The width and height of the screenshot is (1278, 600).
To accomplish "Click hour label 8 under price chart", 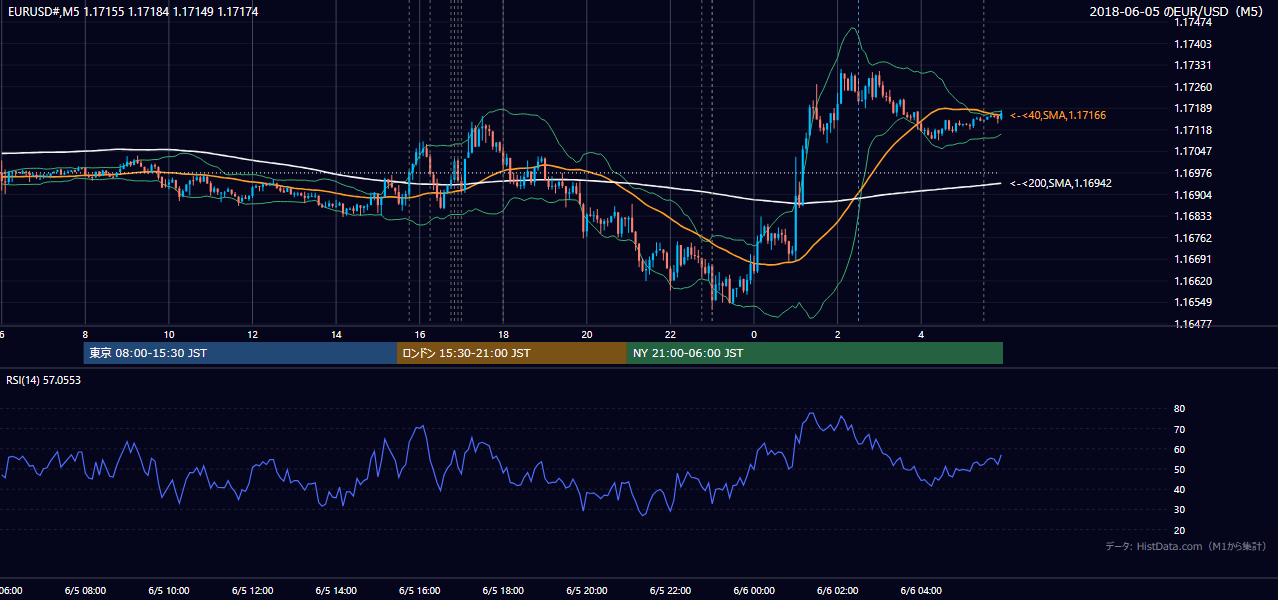I will pyautogui.click(x=85, y=334).
